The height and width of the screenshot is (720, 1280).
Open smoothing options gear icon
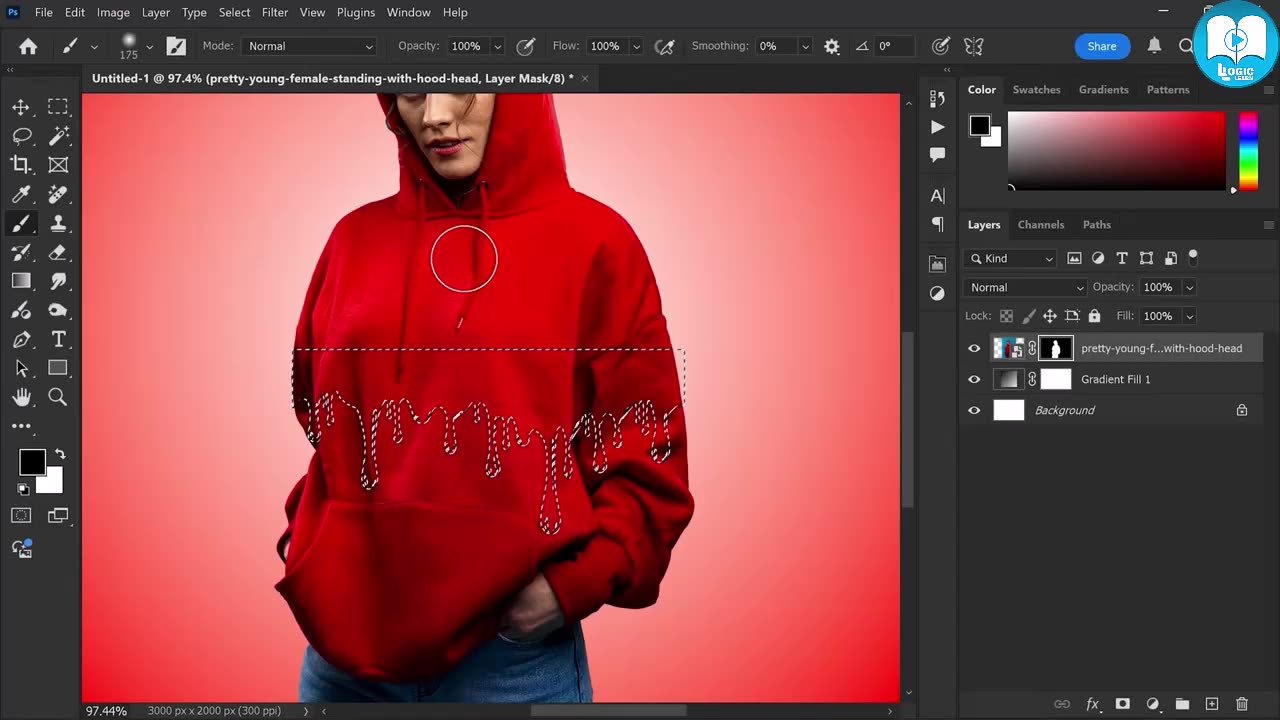coord(832,46)
